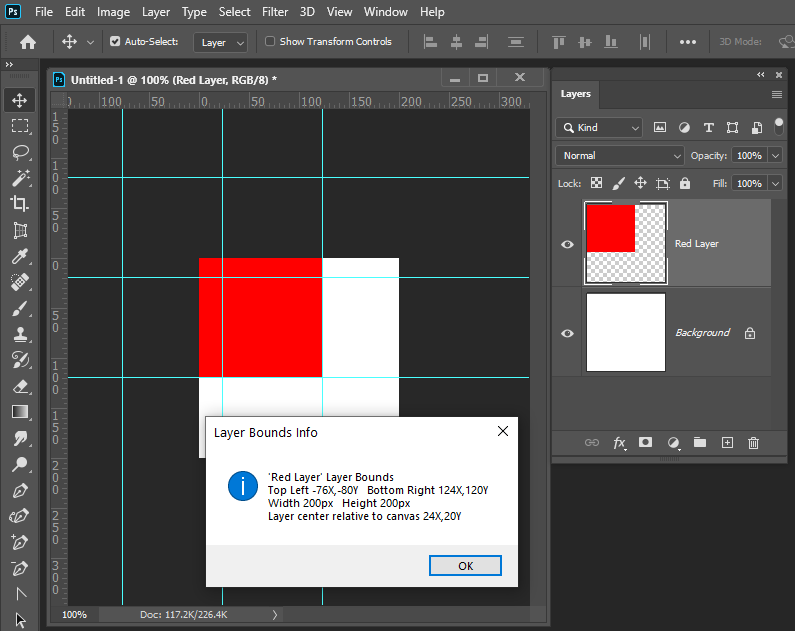Expand the layer Opacity dropdown arrow
Viewport: 795px width, 631px height.
(776, 156)
